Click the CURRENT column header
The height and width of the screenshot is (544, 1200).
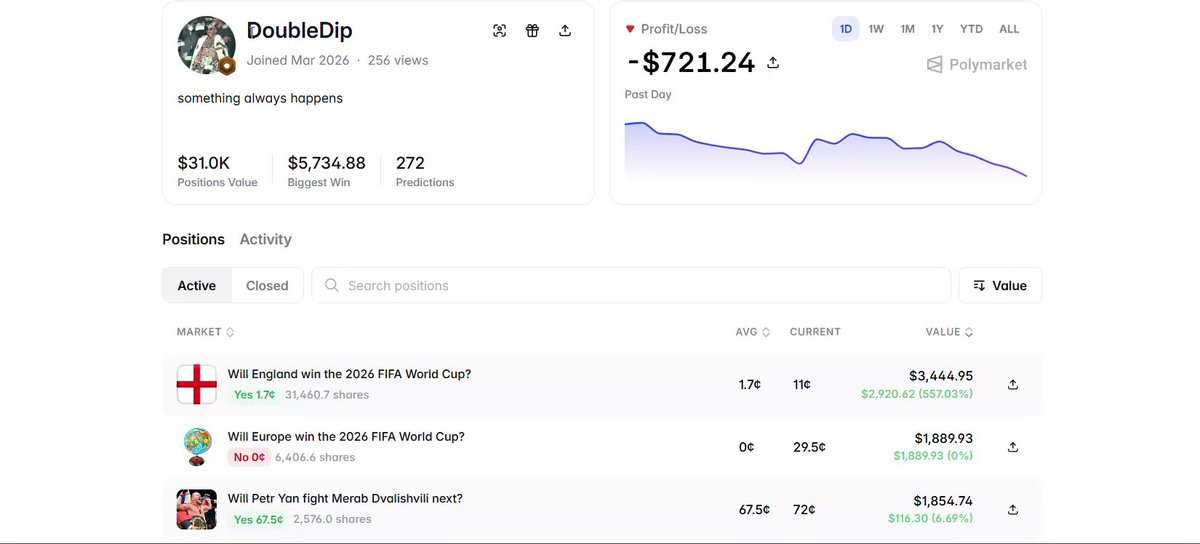click(x=815, y=332)
